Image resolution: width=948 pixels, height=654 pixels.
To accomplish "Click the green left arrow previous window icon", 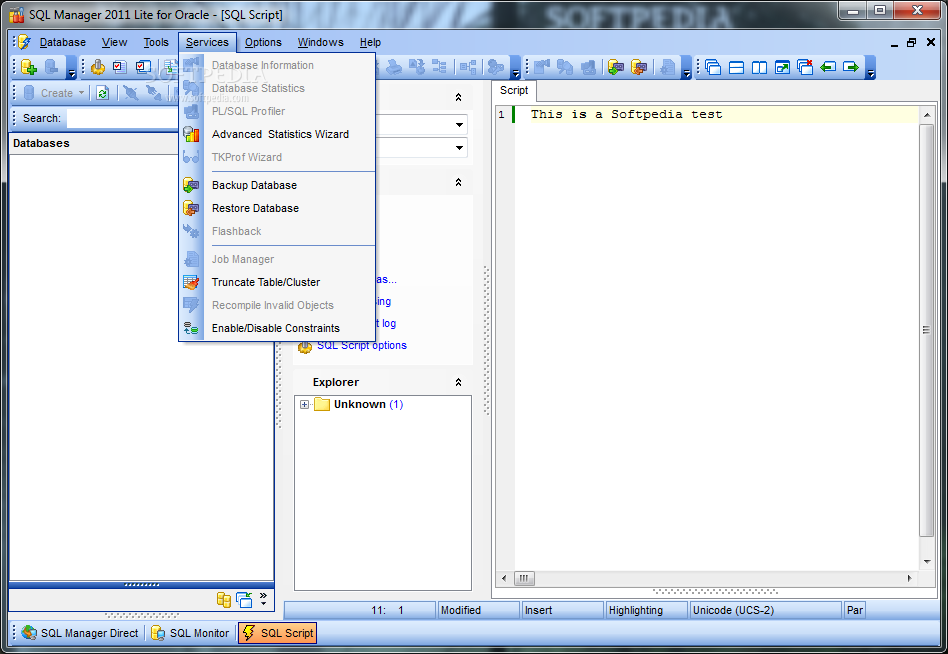I will [828, 67].
